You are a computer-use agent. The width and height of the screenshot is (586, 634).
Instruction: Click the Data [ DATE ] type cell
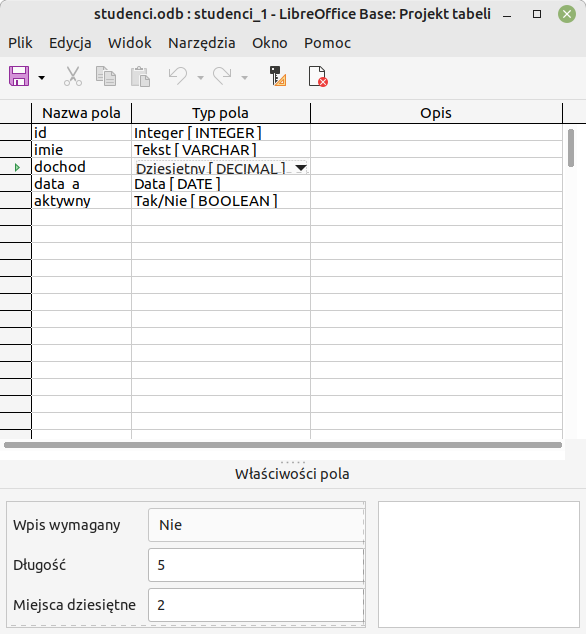221,184
